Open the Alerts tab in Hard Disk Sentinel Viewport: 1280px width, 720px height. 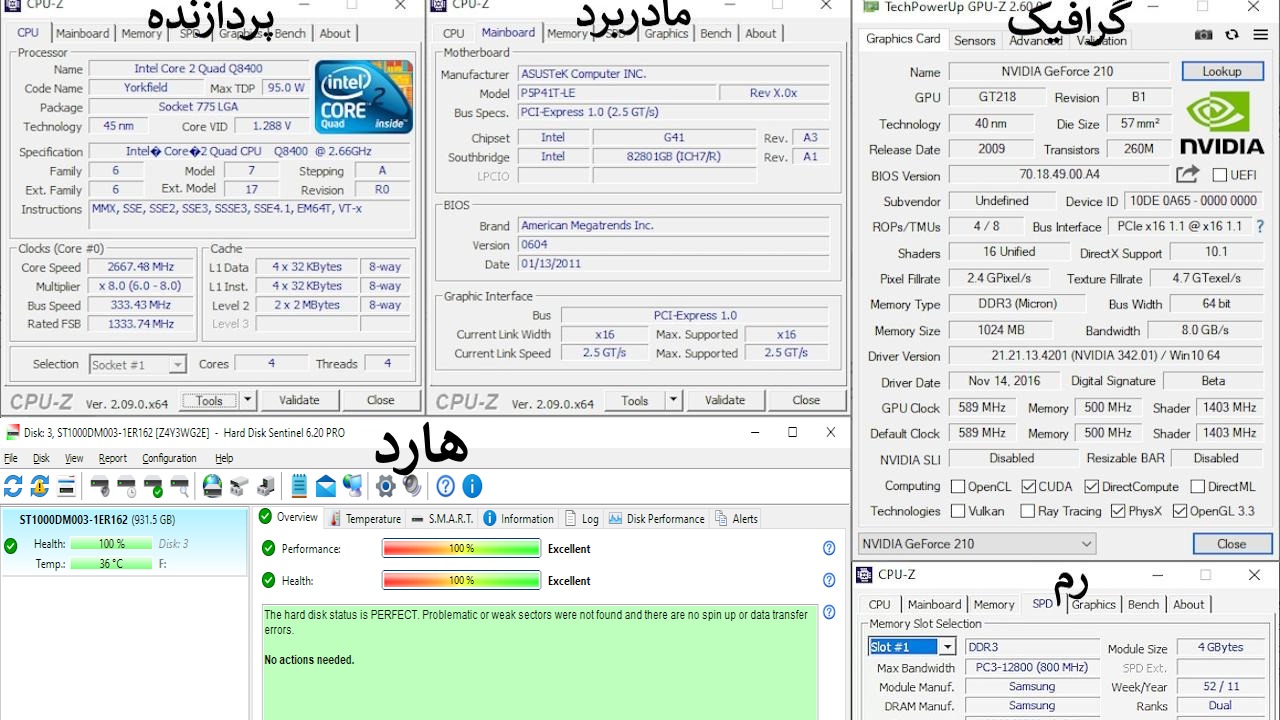[x=737, y=518]
